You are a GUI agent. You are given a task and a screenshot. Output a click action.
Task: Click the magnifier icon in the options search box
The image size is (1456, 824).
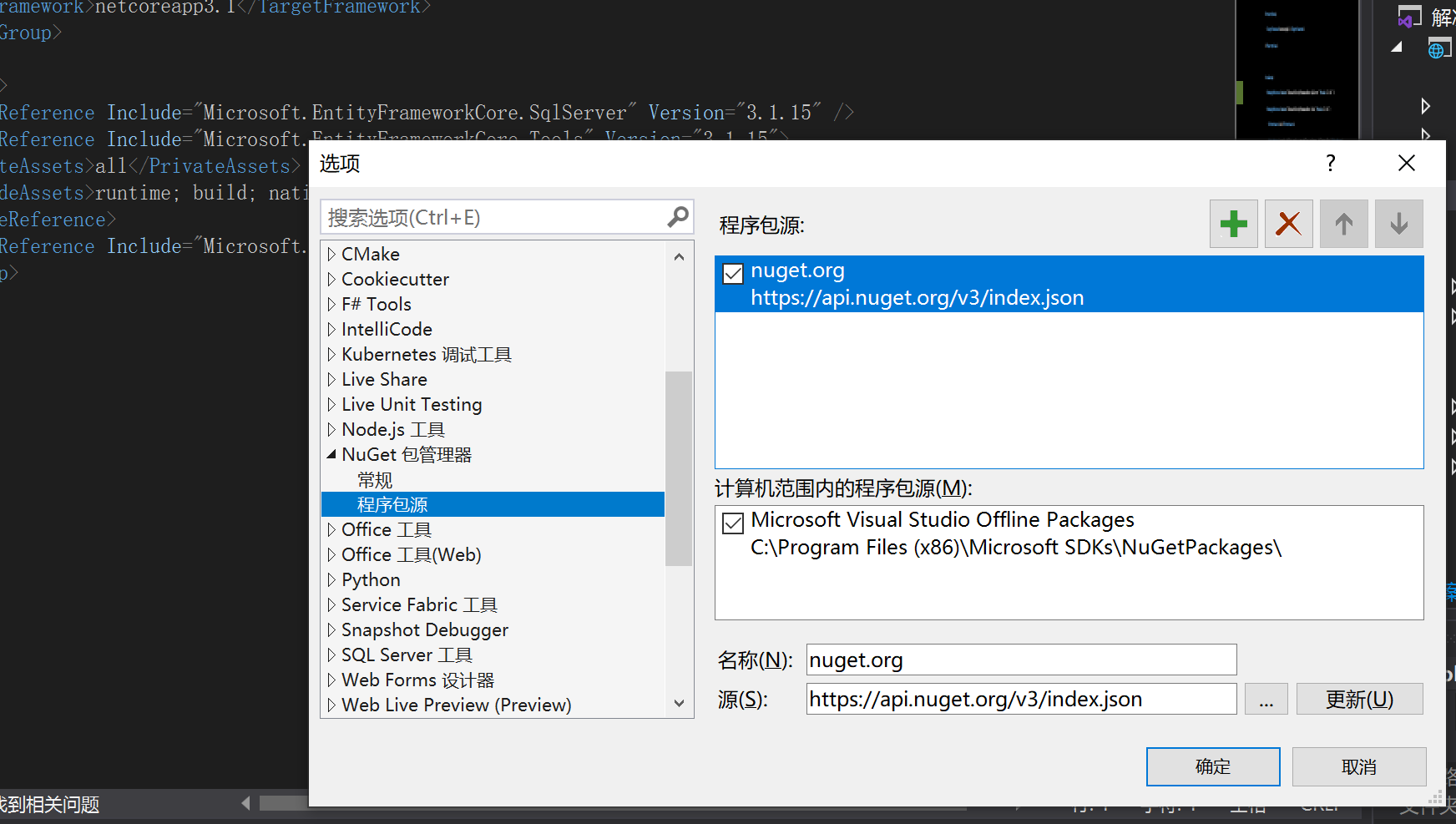coord(676,216)
